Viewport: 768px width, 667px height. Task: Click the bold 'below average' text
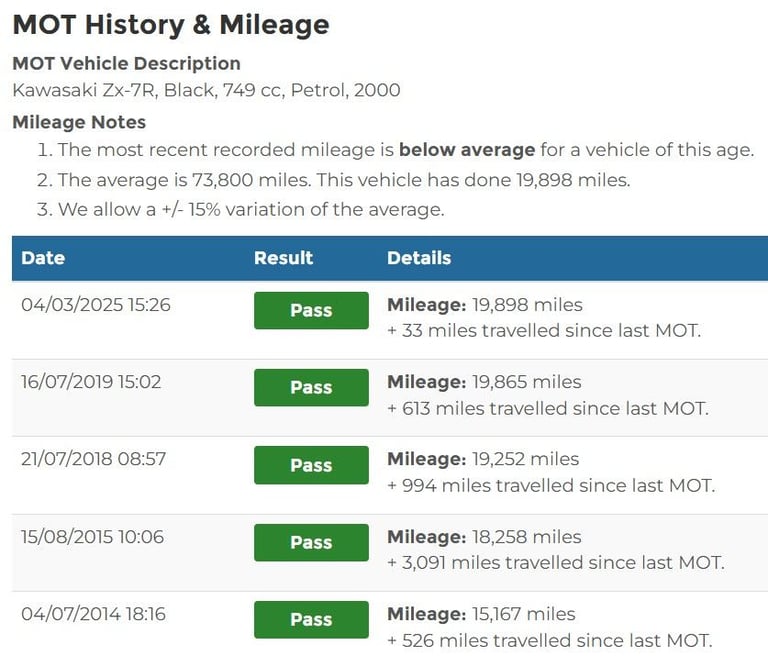[x=466, y=150]
